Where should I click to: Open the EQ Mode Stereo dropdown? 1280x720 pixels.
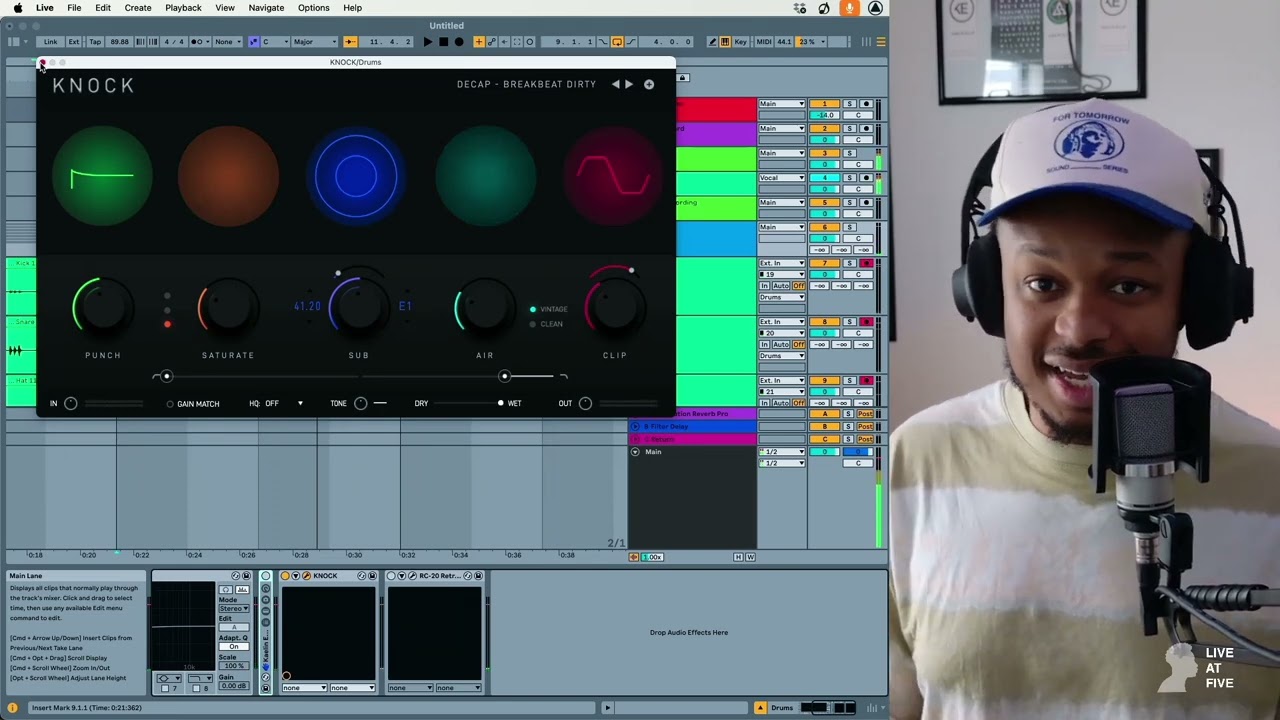click(234, 609)
